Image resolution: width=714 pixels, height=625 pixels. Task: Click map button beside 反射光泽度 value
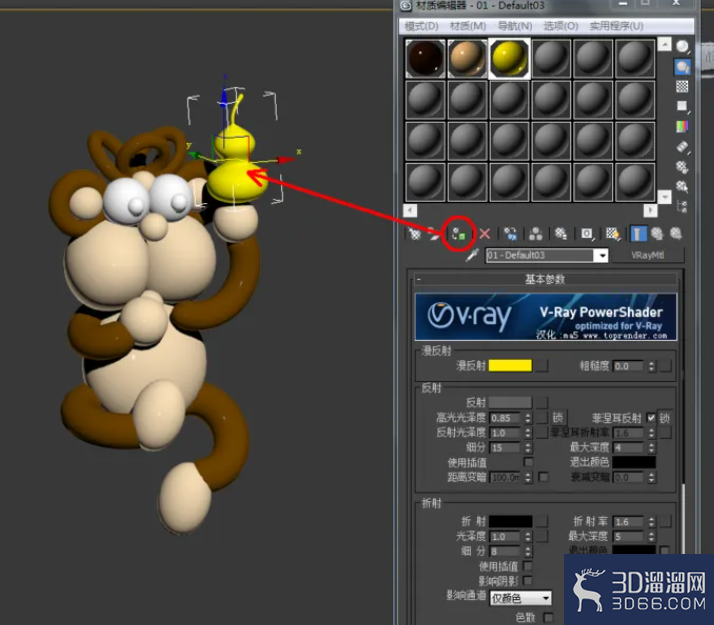(541, 432)
